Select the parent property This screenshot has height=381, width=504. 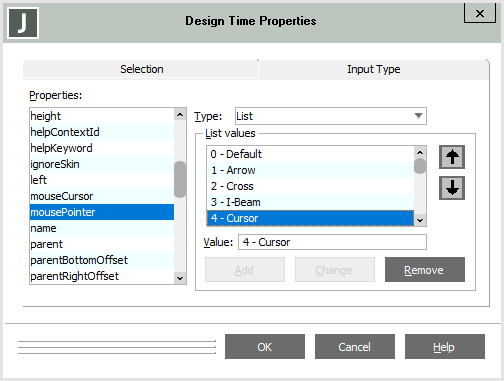(x=102, y=244)
